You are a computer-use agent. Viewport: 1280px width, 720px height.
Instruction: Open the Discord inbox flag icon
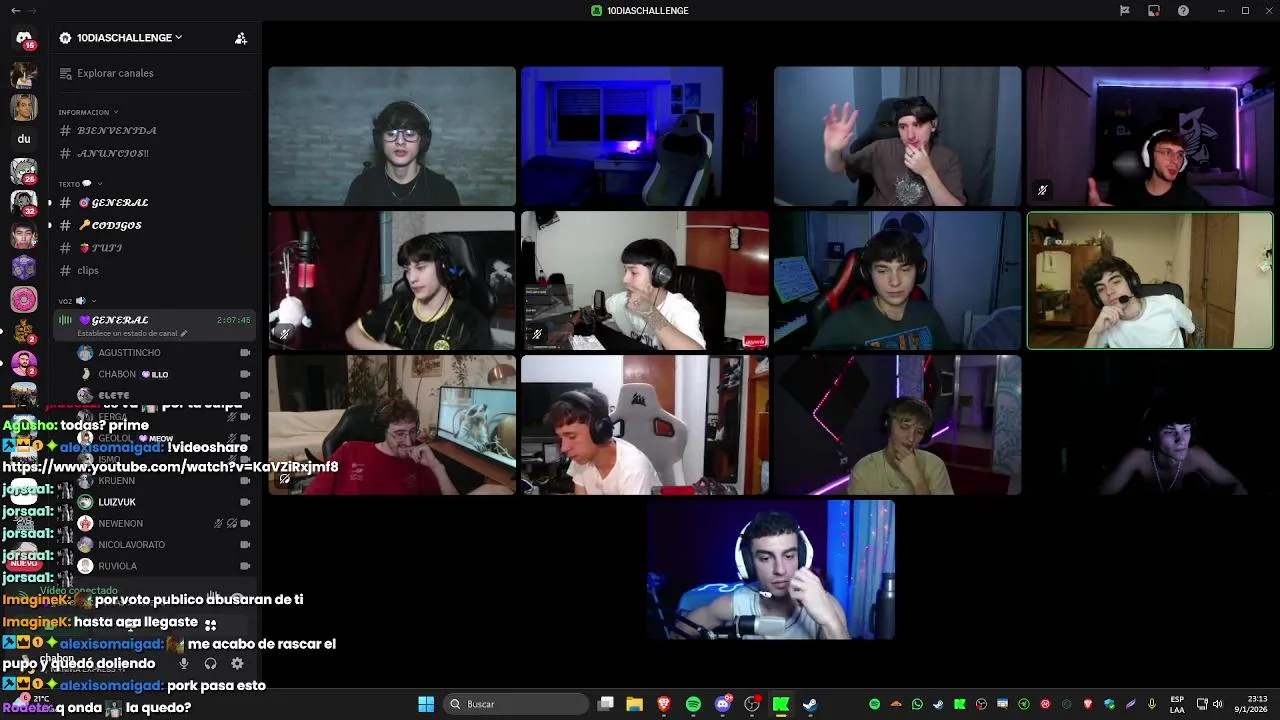(1124, 10)
